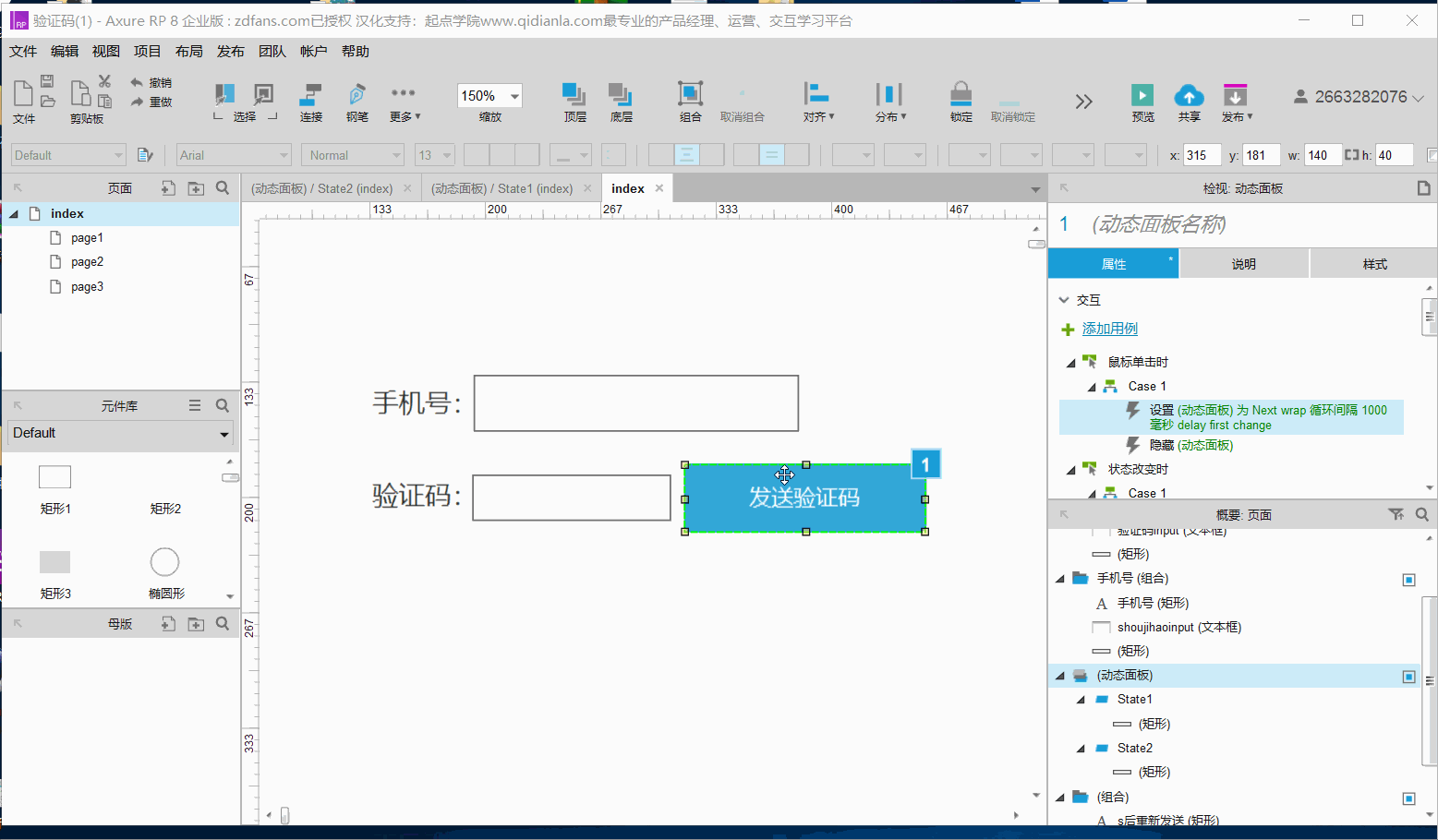Toggle the visibility box beside (动态面板)
The height and width of the screenshot is (840, 1438).
pos(1409,676)
